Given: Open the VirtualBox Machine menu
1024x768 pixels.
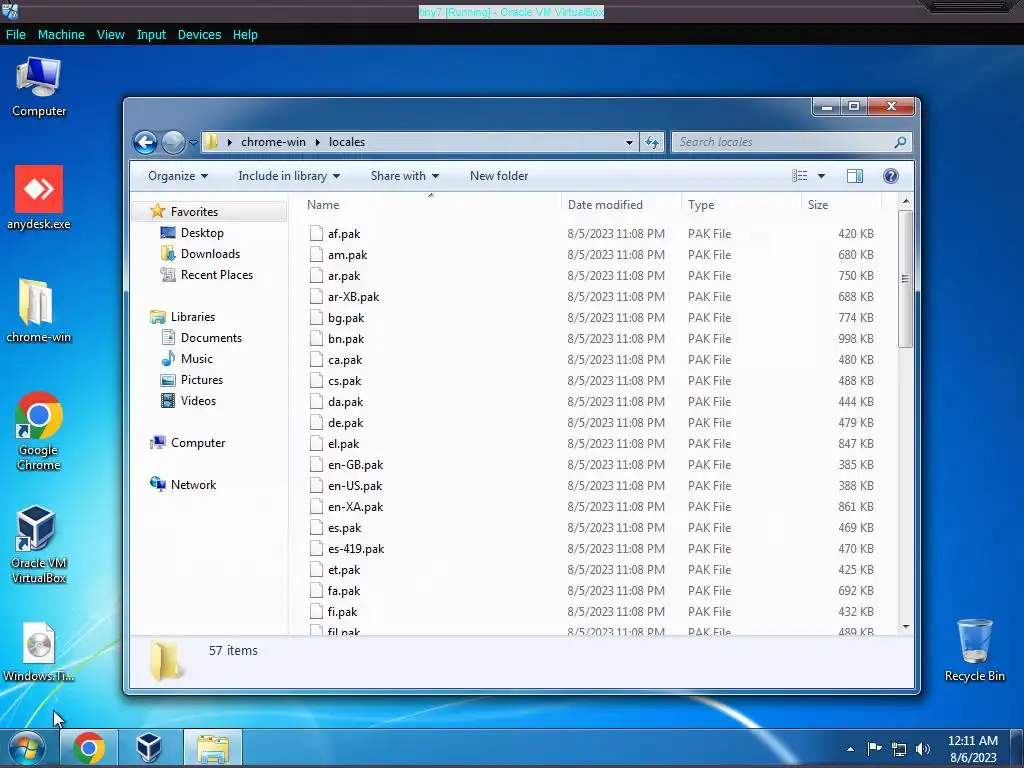Looking at the screenshot, I should (61, 35).
